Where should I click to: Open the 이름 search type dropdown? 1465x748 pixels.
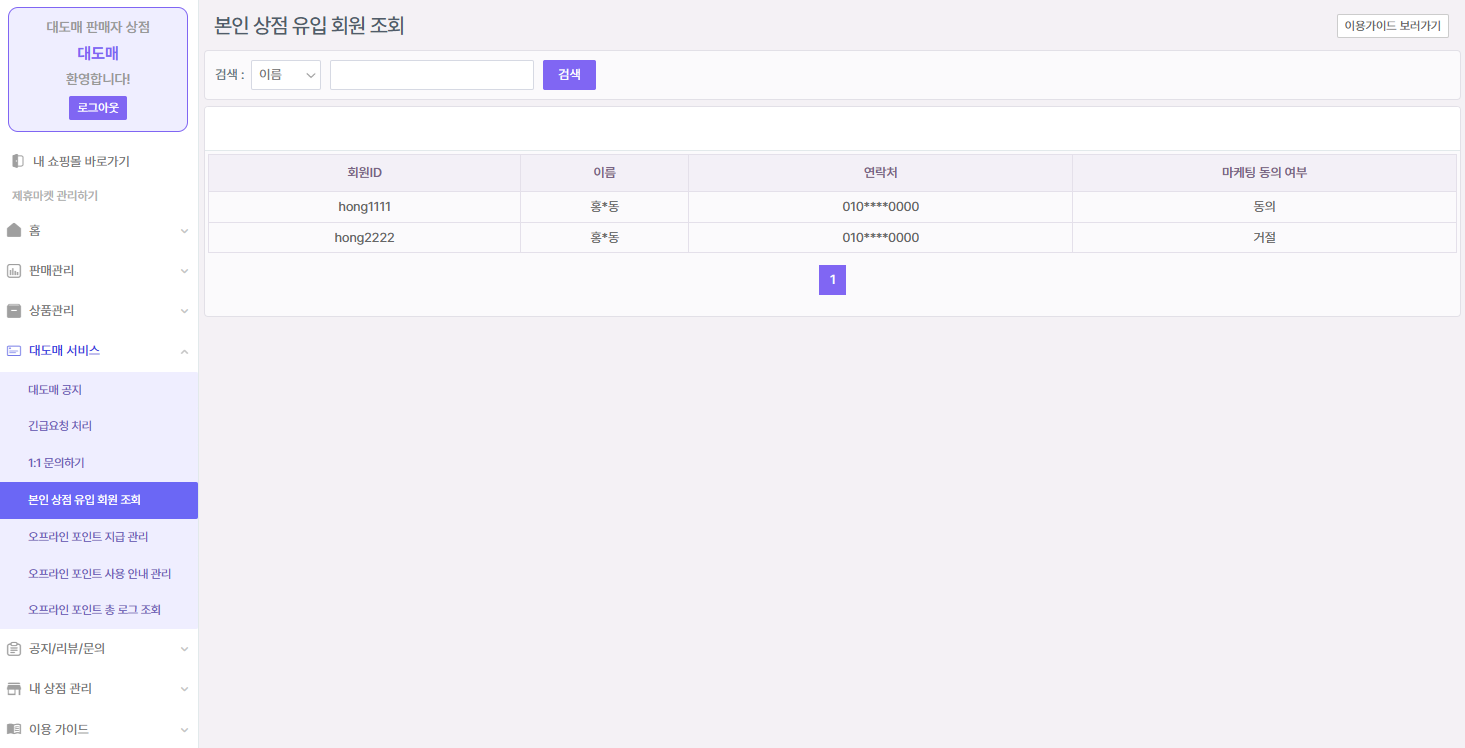tap(286, 75)
